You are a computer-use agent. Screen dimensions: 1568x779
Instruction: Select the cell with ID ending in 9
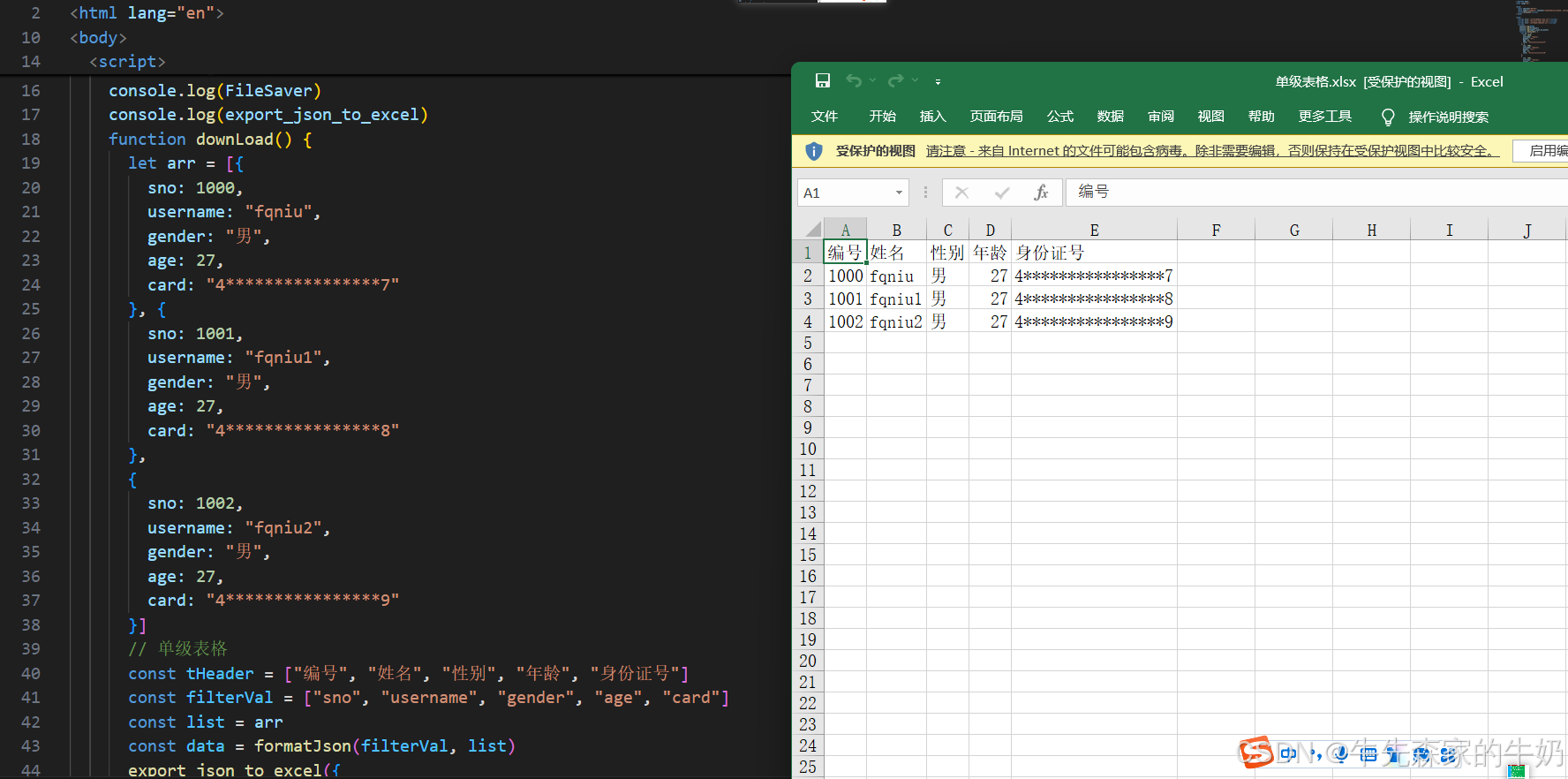(1094, 321)
